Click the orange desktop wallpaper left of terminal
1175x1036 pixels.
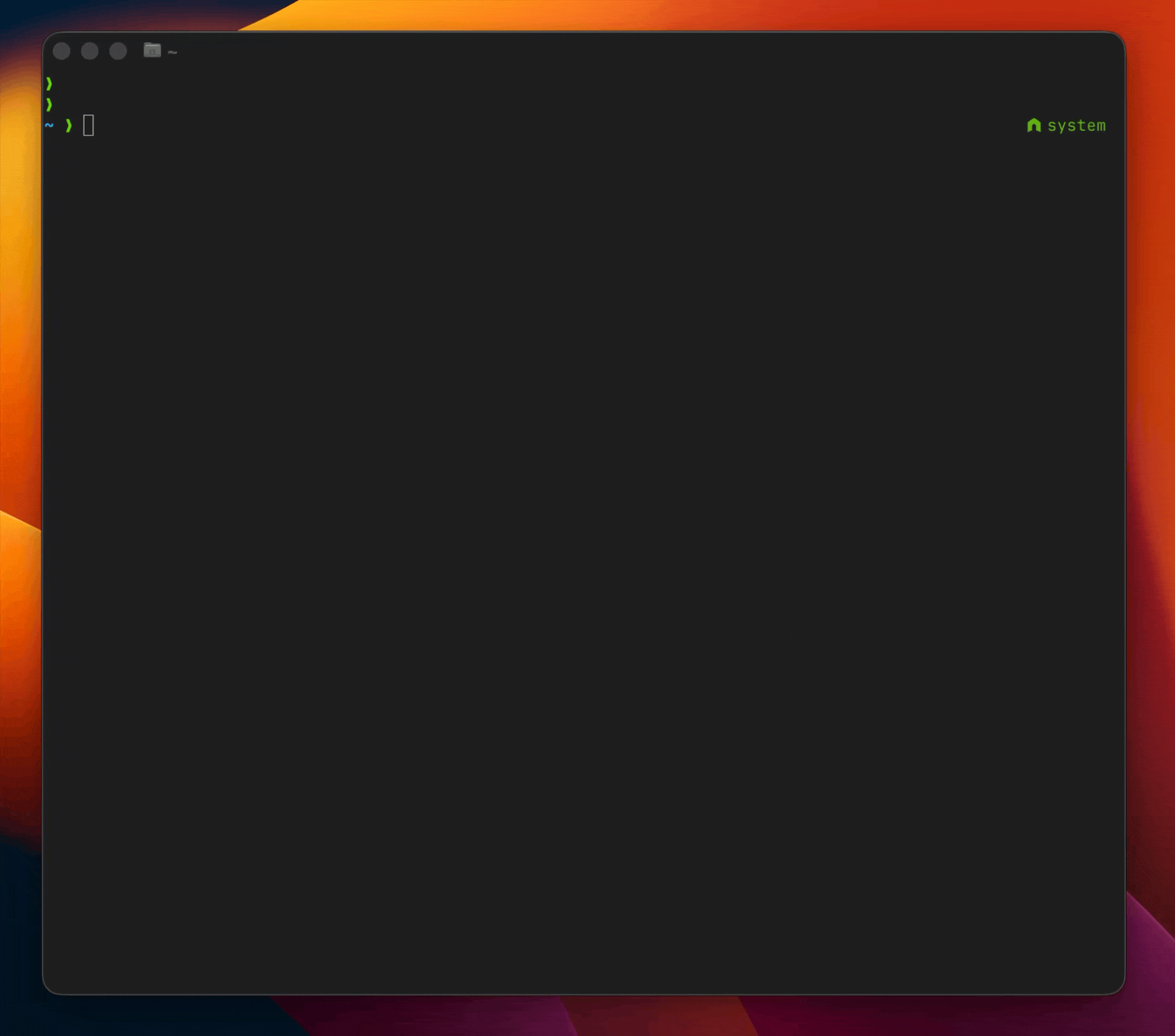[x=20, y=369]
